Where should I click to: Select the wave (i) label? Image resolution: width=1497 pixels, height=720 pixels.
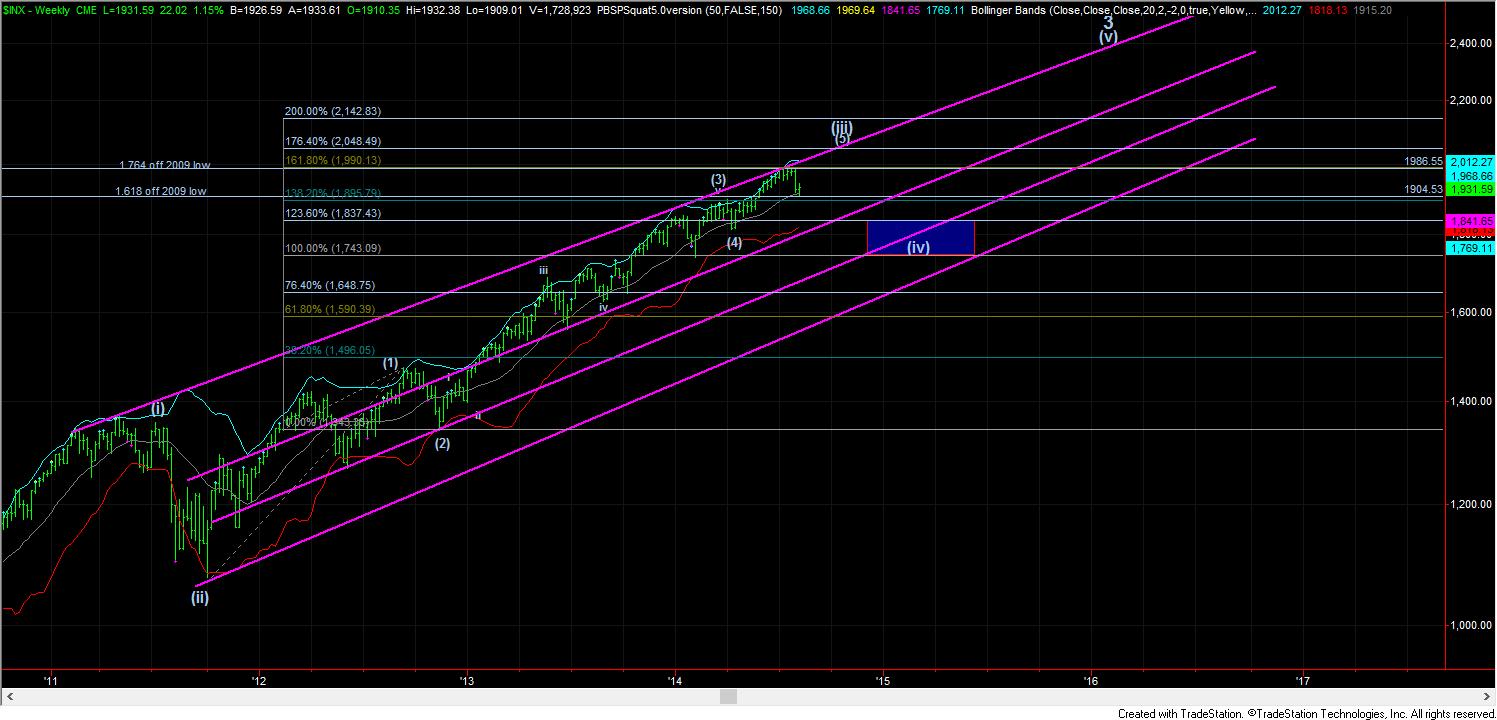(x=158, y=408)
